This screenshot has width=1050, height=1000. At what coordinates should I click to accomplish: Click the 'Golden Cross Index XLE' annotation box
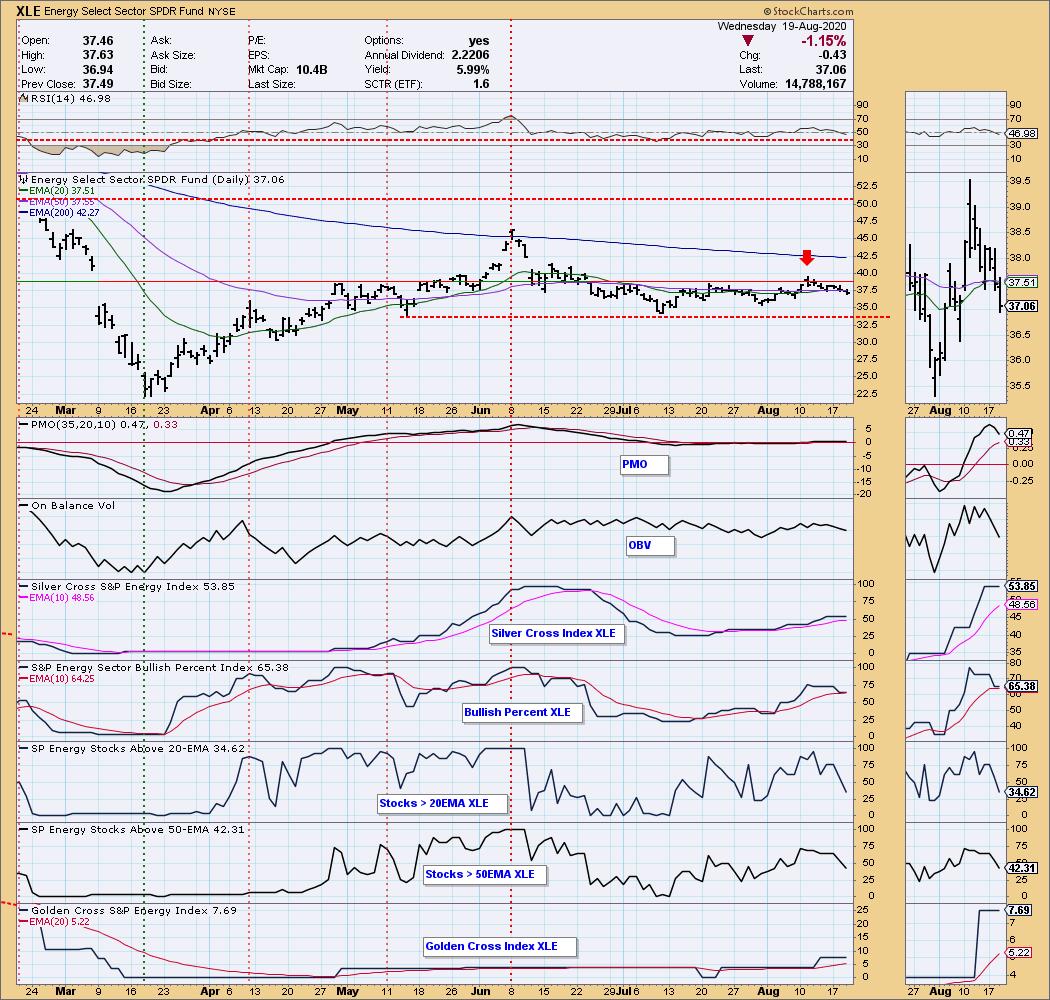pos(500,946)
